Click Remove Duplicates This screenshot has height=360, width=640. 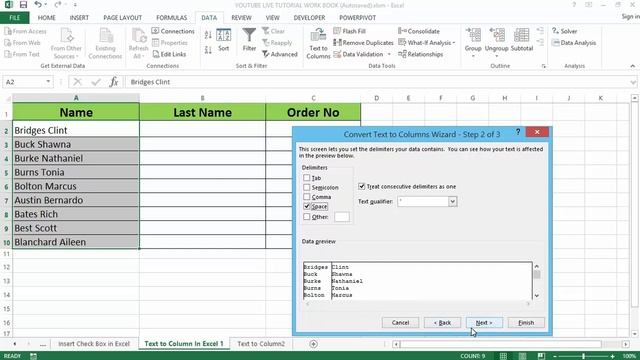click(363, 42)
